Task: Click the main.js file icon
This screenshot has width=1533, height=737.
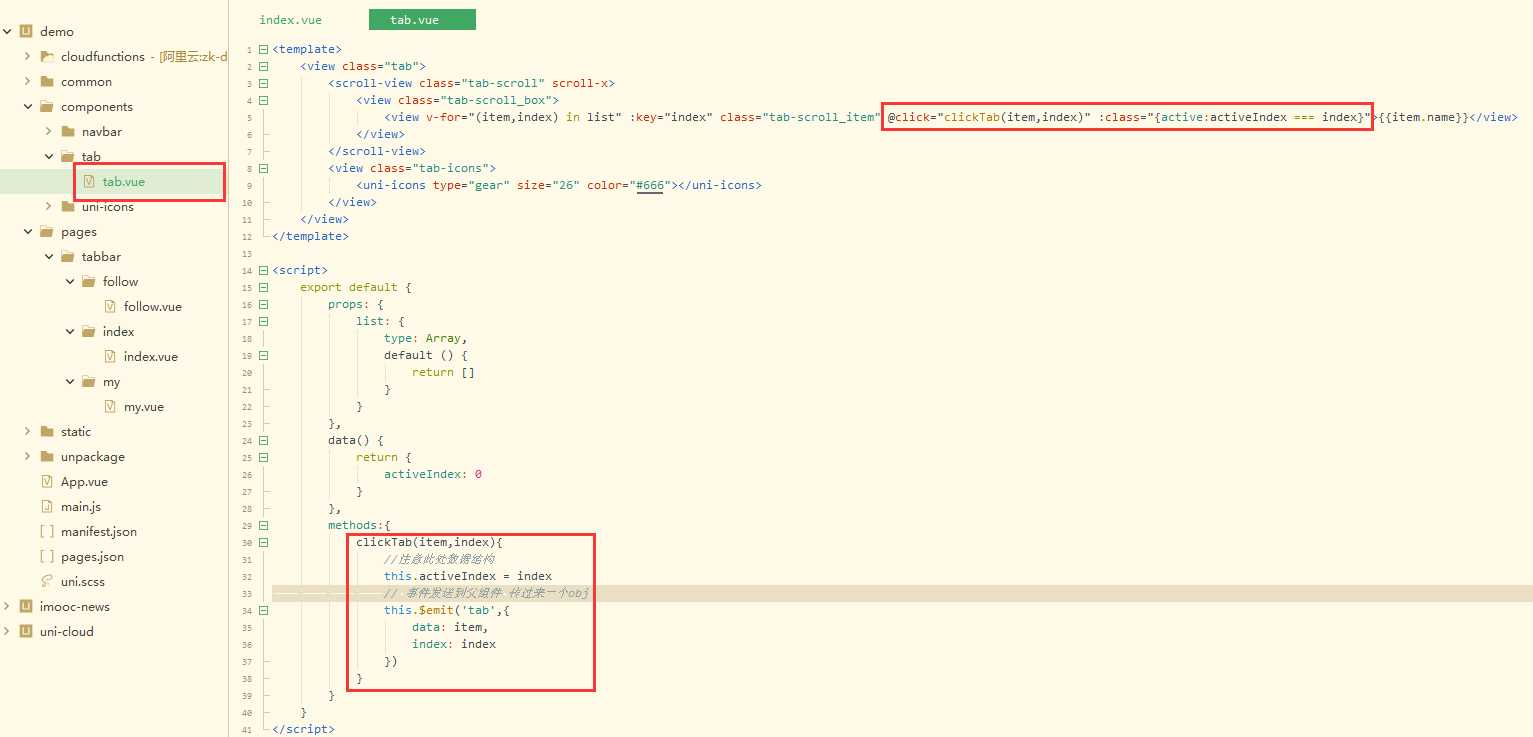Action: pos(47,507)
